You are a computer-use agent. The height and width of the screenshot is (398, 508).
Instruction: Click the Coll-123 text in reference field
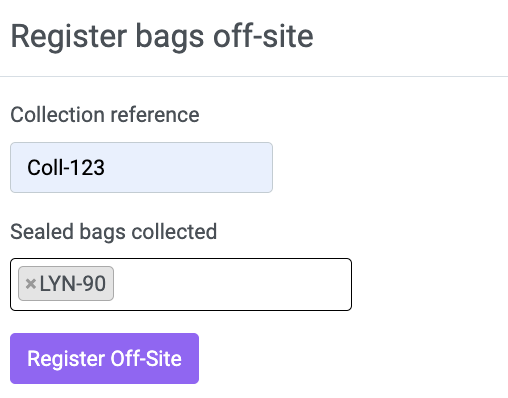coord(66,167)
